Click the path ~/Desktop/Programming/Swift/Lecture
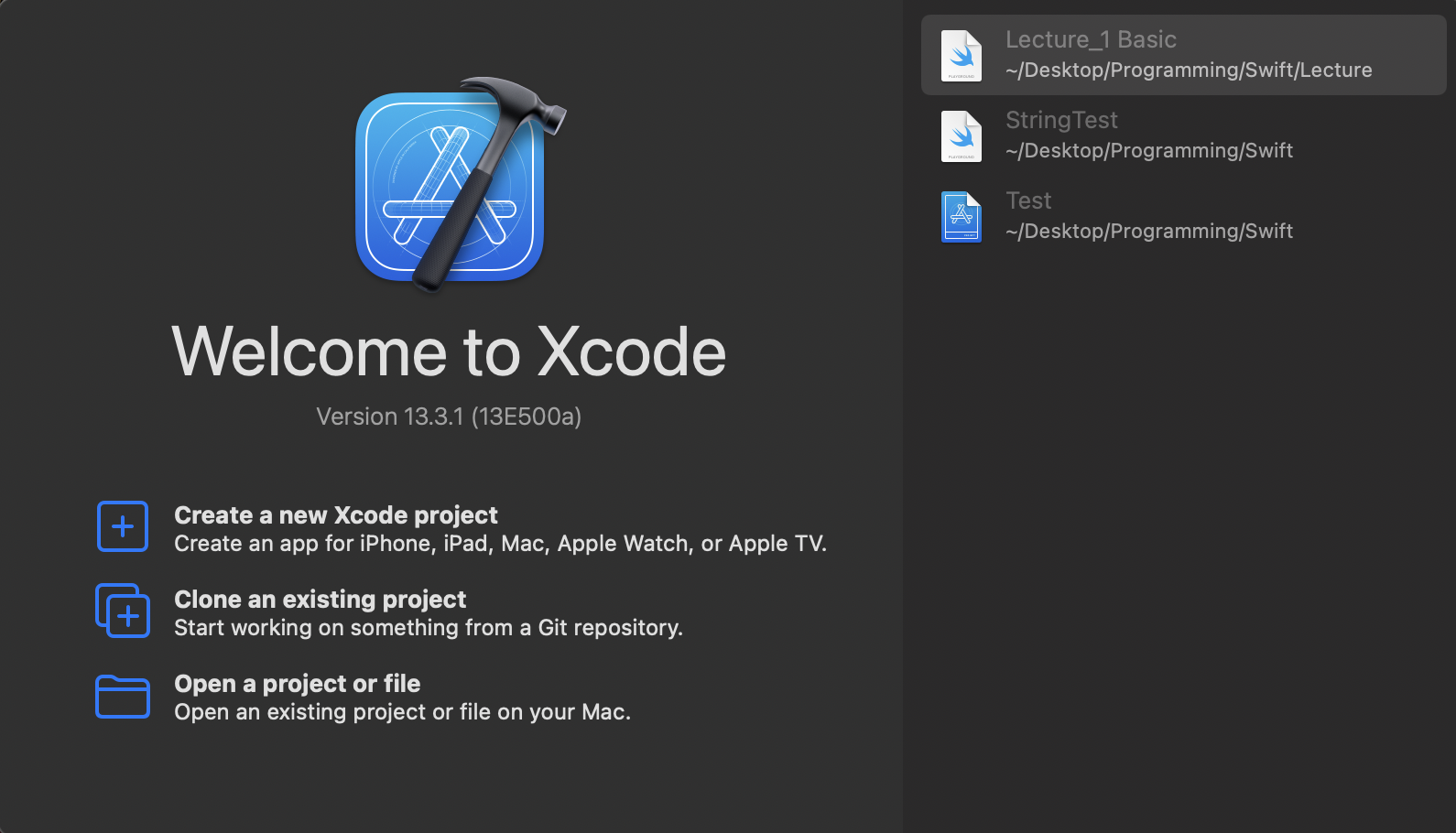 1189,70
